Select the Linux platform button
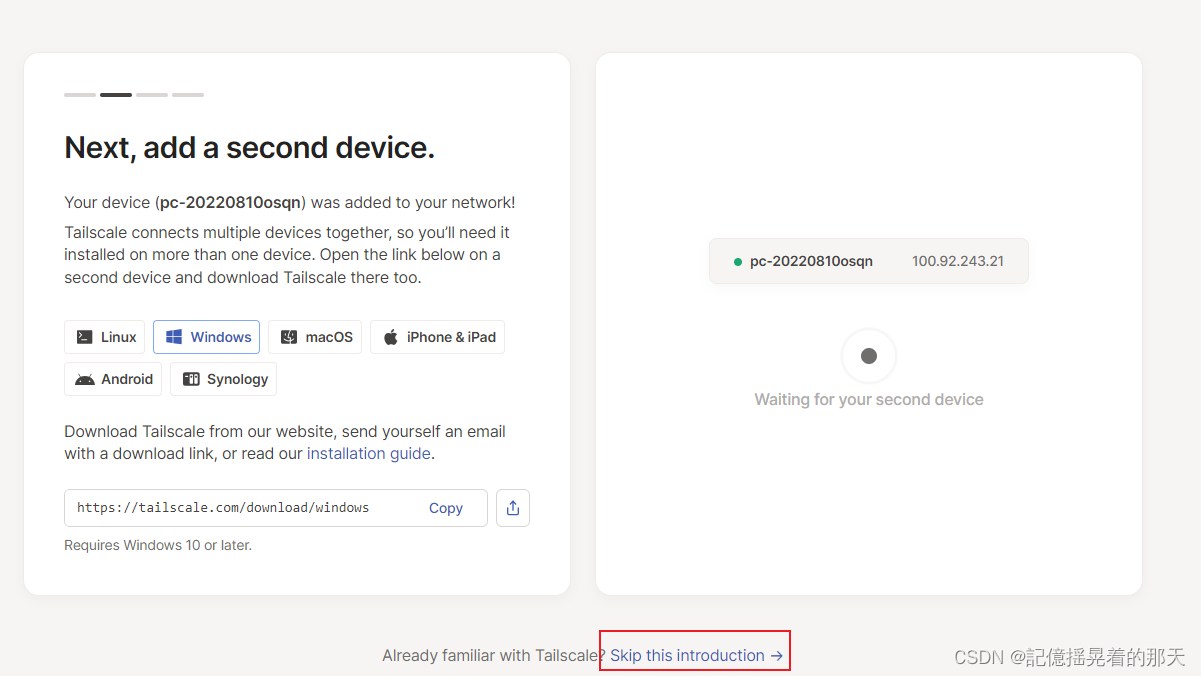Viewport: 1201px width, 676px height. pos(105,337)
